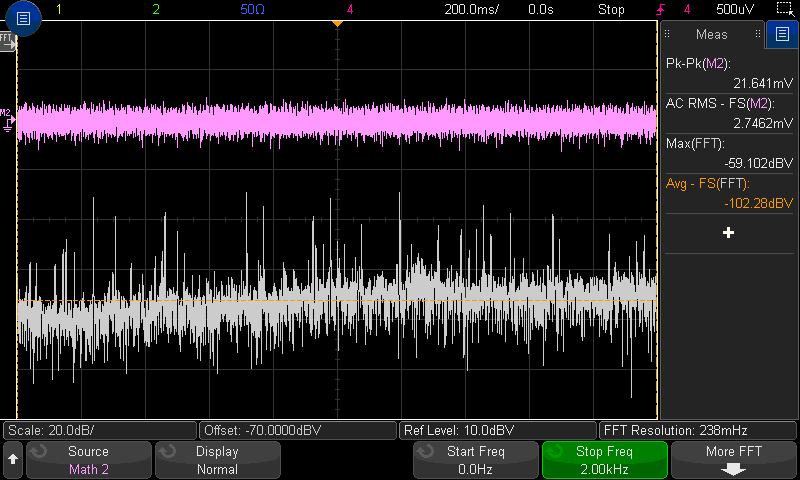Select channel 2 indicator

pyautogui.click(x=156, y=9)
